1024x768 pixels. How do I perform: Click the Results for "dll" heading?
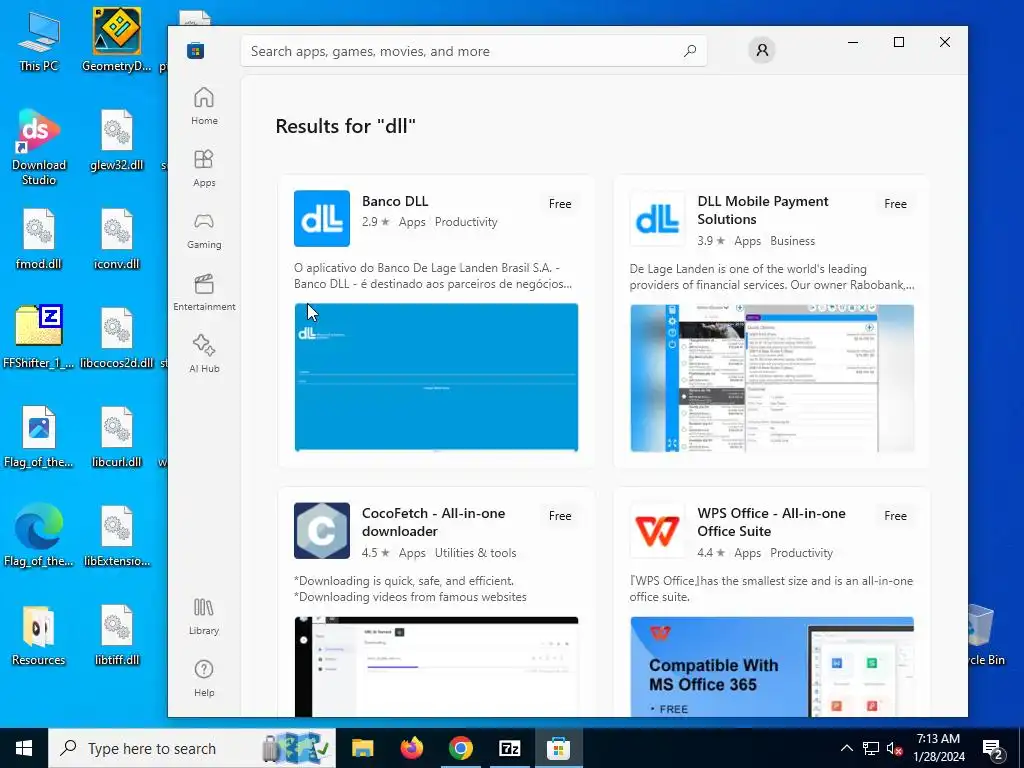click(x=345, y=126)
